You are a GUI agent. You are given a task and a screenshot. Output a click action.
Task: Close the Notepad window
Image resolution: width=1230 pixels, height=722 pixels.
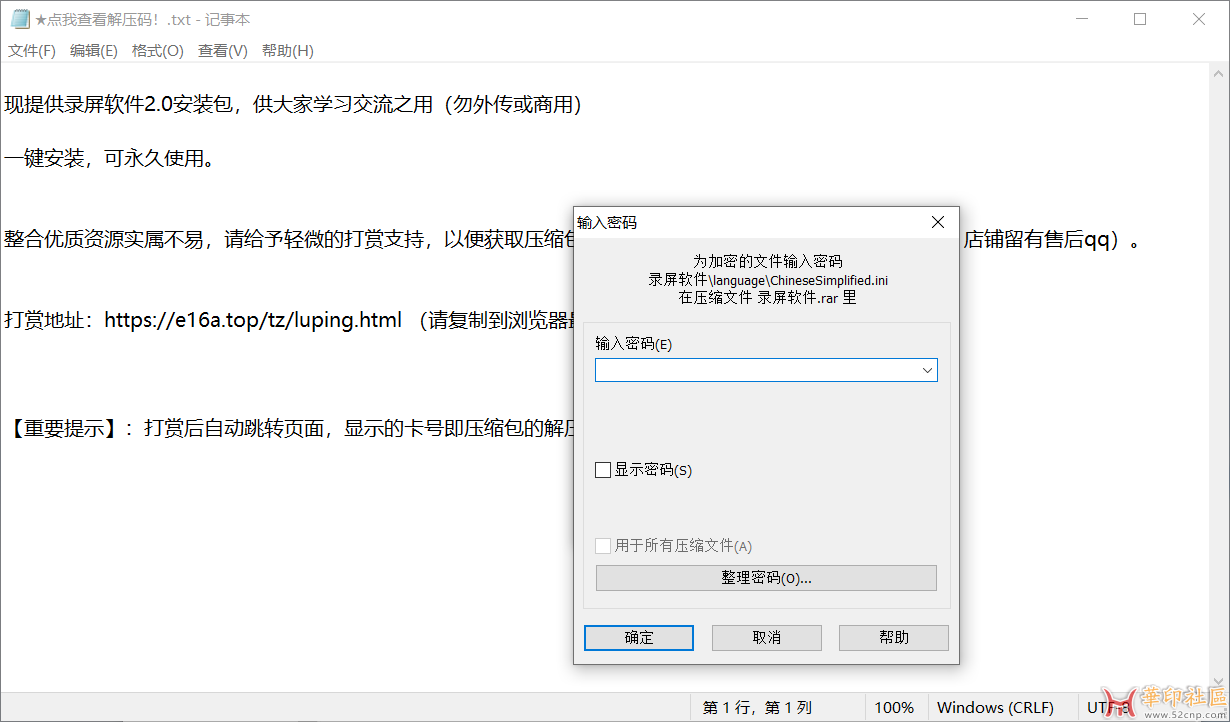click(1199, 19)
